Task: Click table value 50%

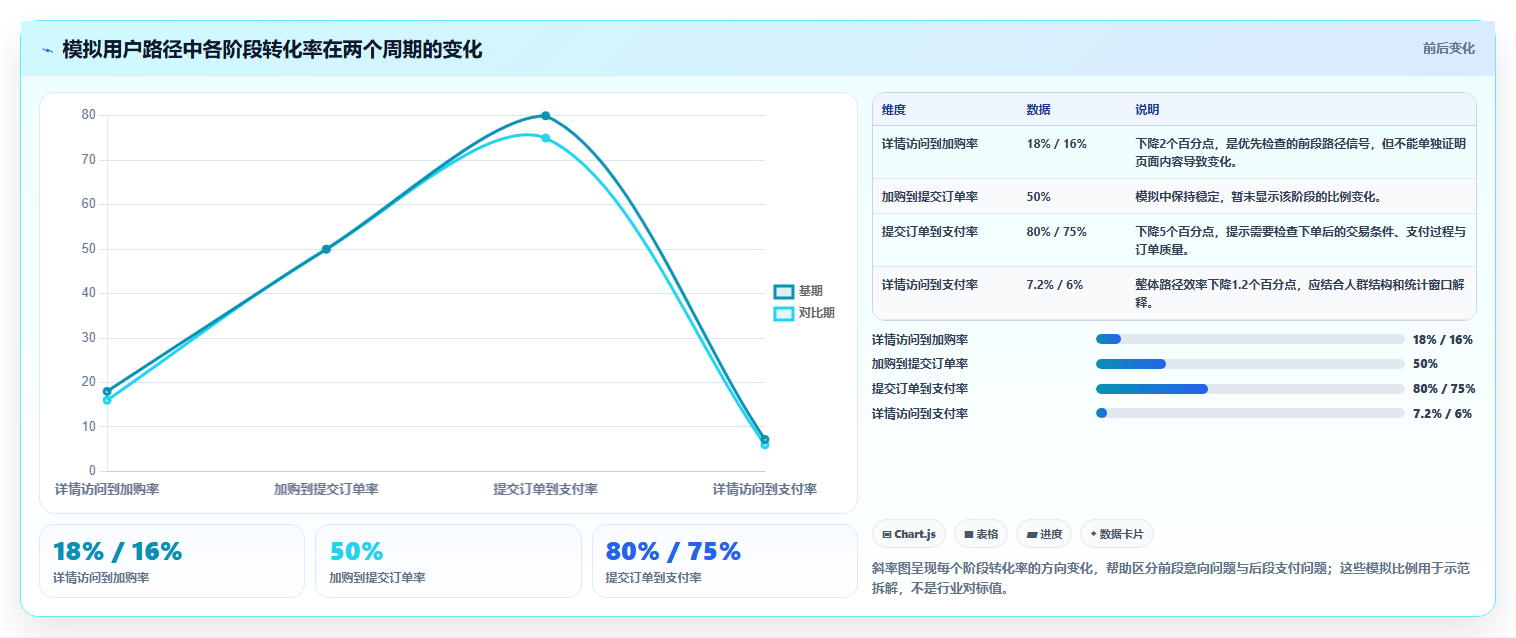Action: [x=1038, y=197]
